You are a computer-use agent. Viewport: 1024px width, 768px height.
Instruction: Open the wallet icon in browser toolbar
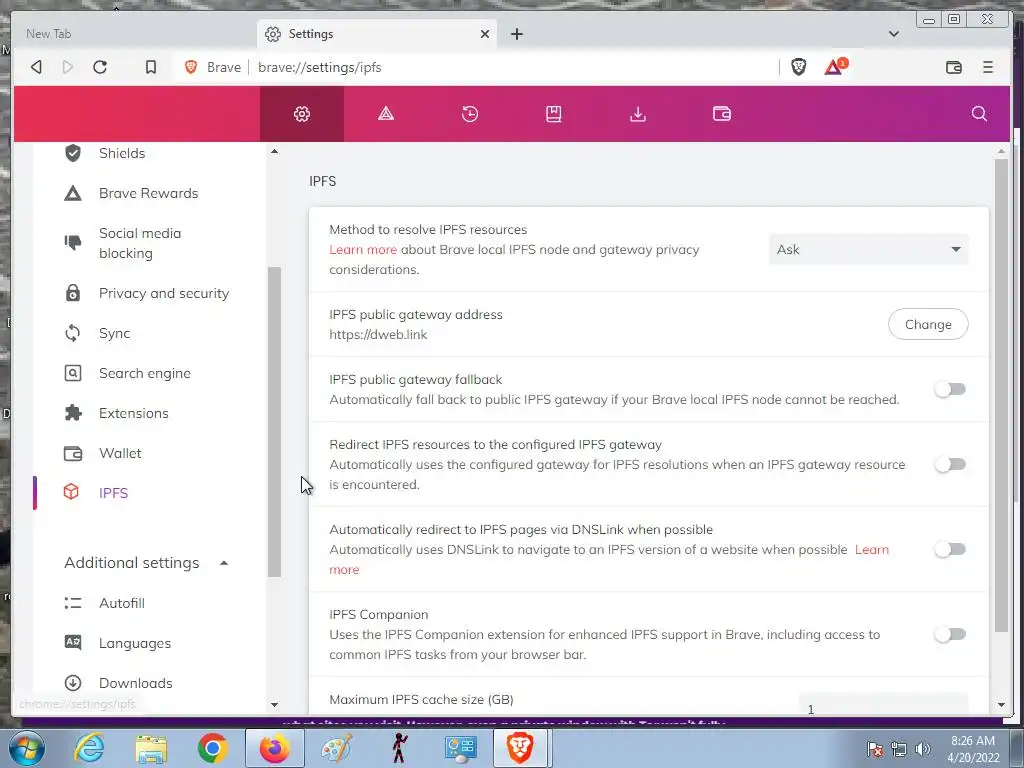(953, 67)
